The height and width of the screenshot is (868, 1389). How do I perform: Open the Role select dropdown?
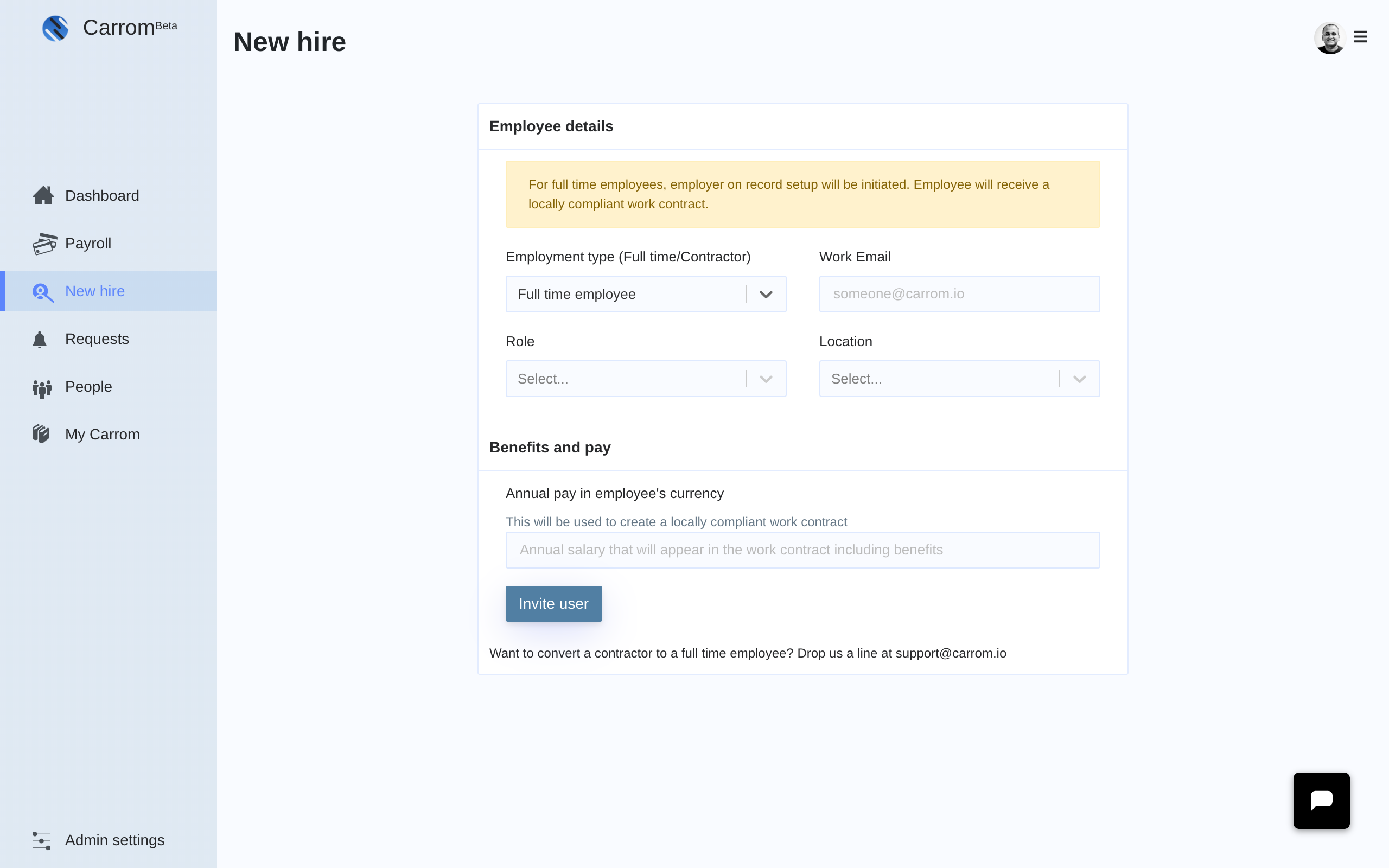[645, 379]
